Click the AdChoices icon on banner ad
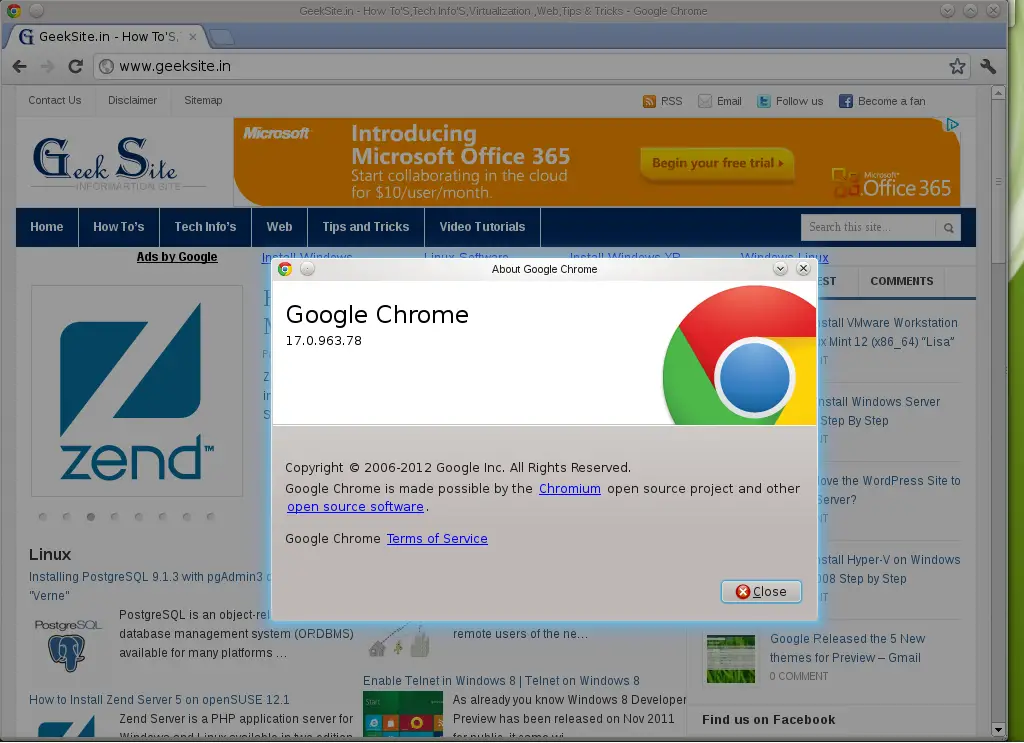The image size is (1024, 743). coord(952,124)
